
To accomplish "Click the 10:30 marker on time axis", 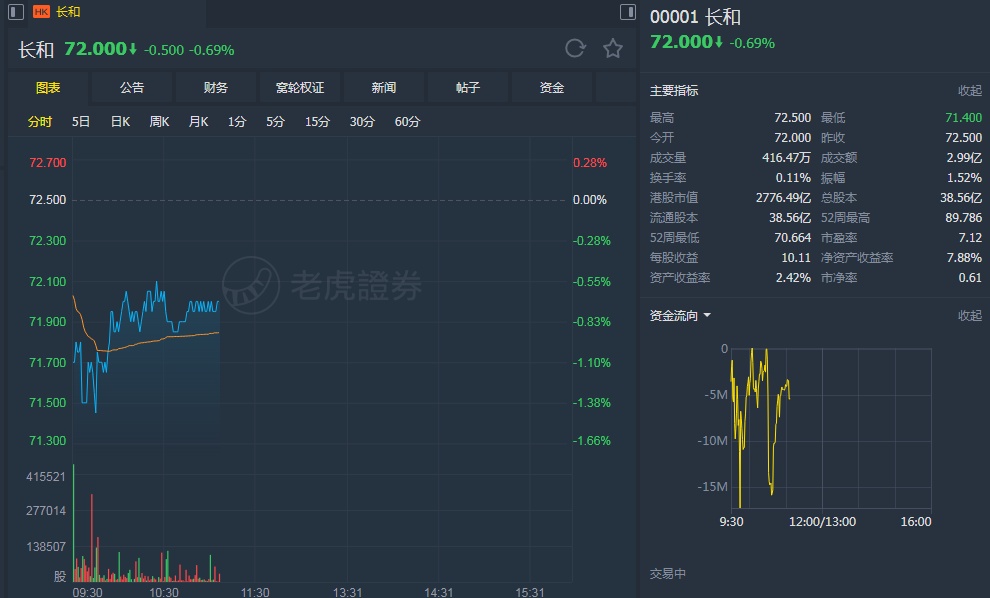I will coord(164,592).
